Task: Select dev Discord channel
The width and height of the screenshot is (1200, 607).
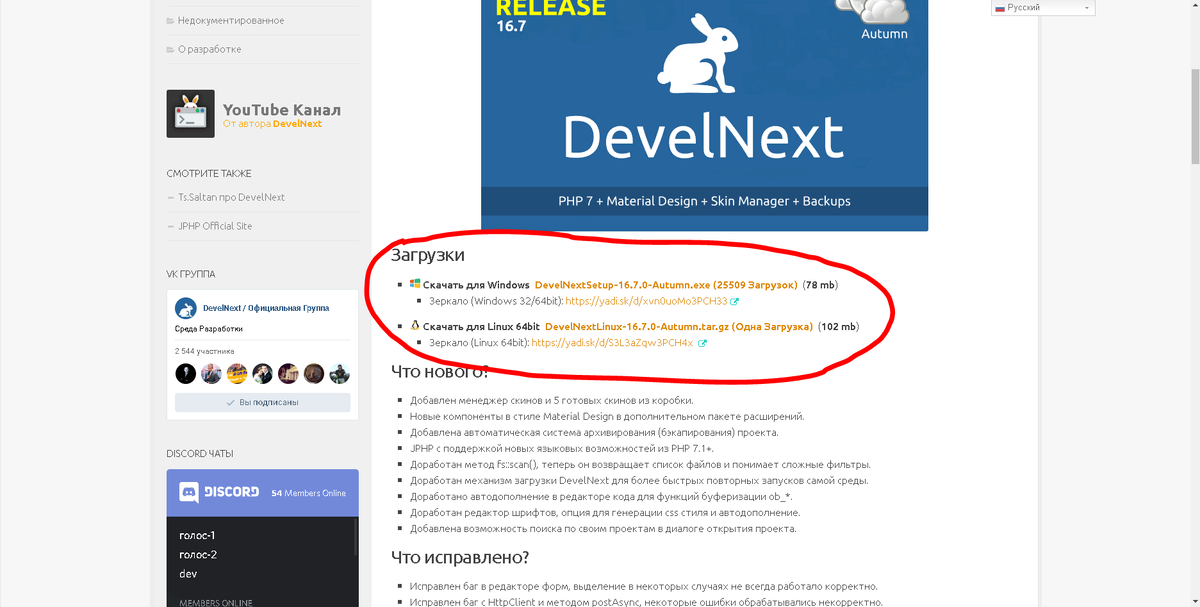Action: 187,574
